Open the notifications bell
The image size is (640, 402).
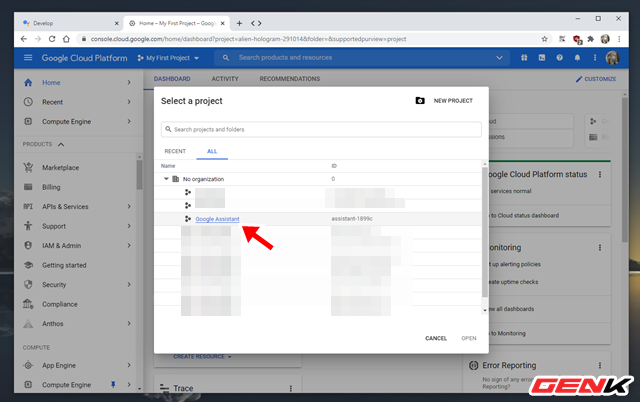pyautogui.click(x=577, y=58)
